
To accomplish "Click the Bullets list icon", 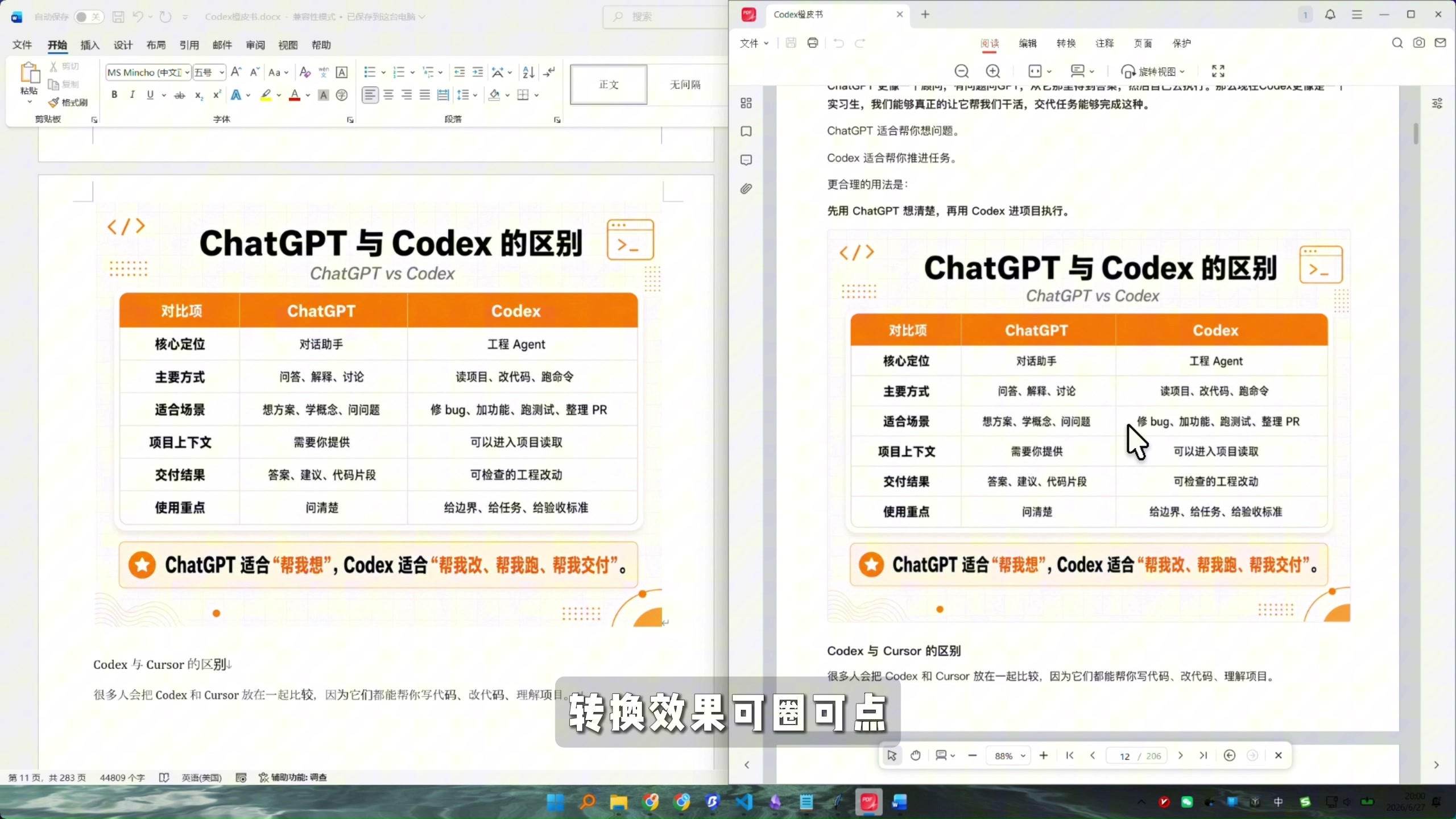I will 370,72.
